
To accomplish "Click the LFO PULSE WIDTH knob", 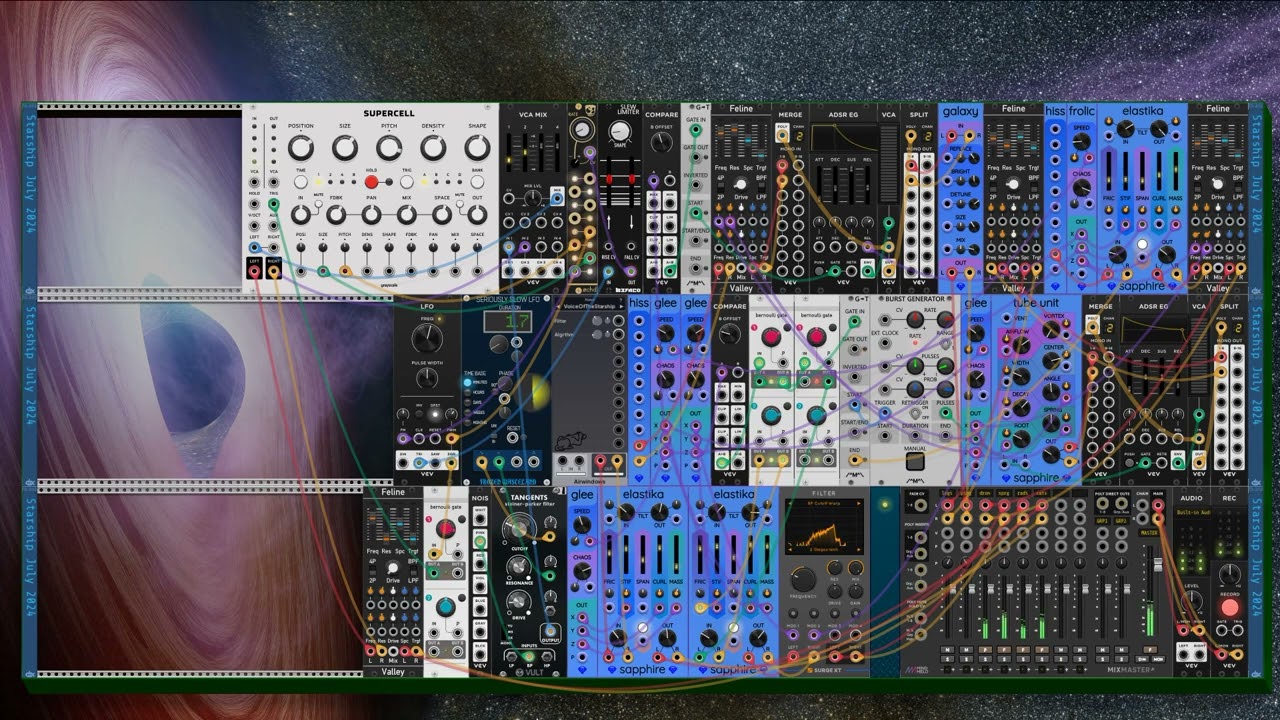I will (x=427, y=377).
